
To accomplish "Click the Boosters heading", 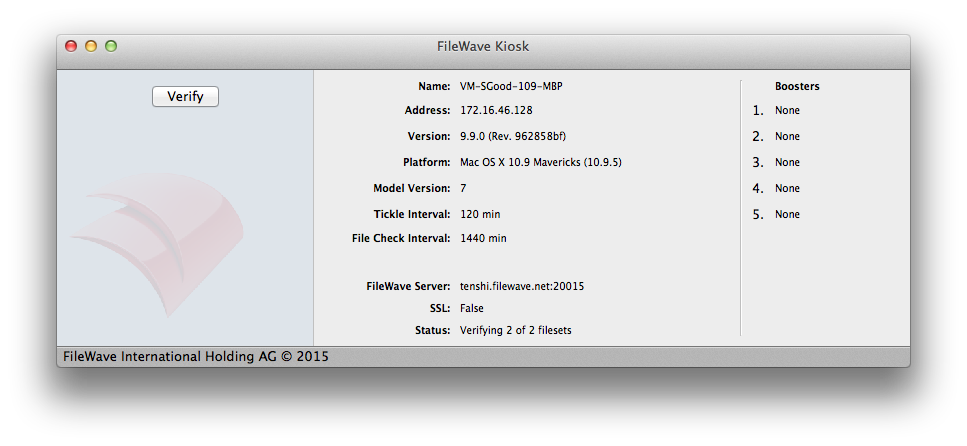I will point(797,86).
